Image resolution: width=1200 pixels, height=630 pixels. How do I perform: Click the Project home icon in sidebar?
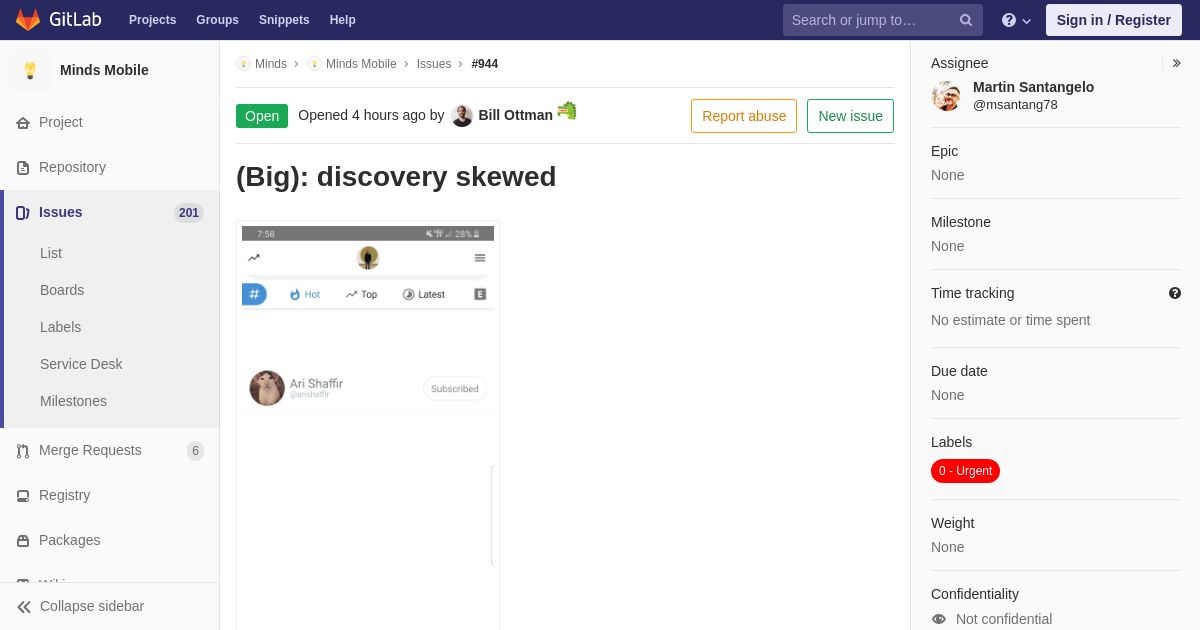[23, 123]
